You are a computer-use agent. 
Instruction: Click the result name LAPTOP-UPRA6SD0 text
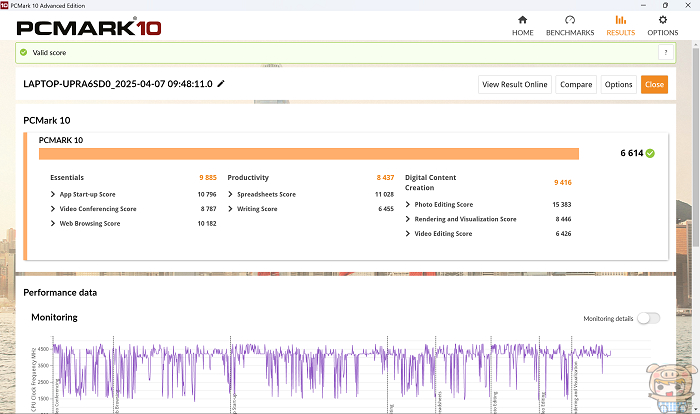(x=118, y=84)
